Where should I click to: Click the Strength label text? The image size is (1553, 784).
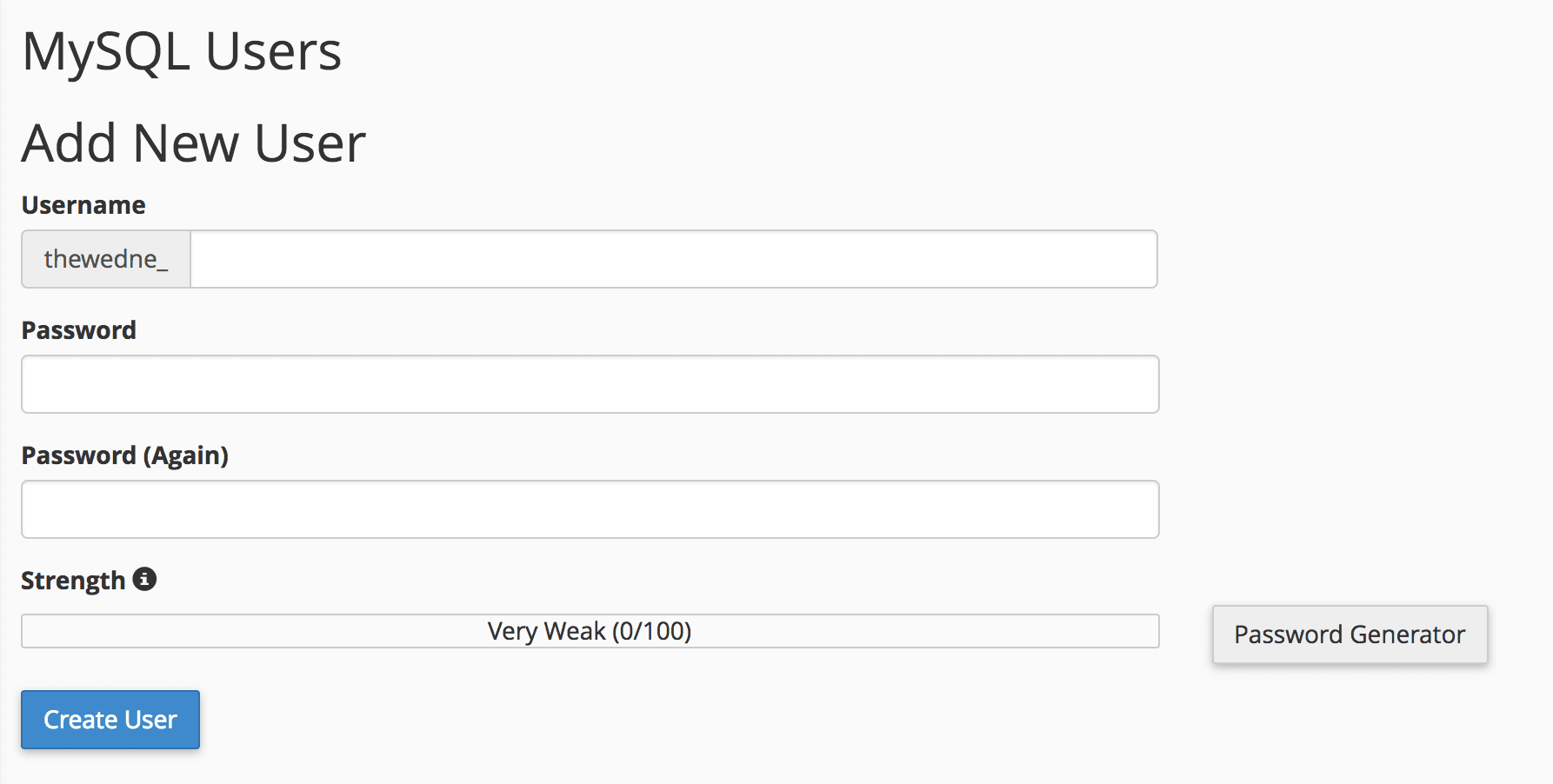[74, 581]
